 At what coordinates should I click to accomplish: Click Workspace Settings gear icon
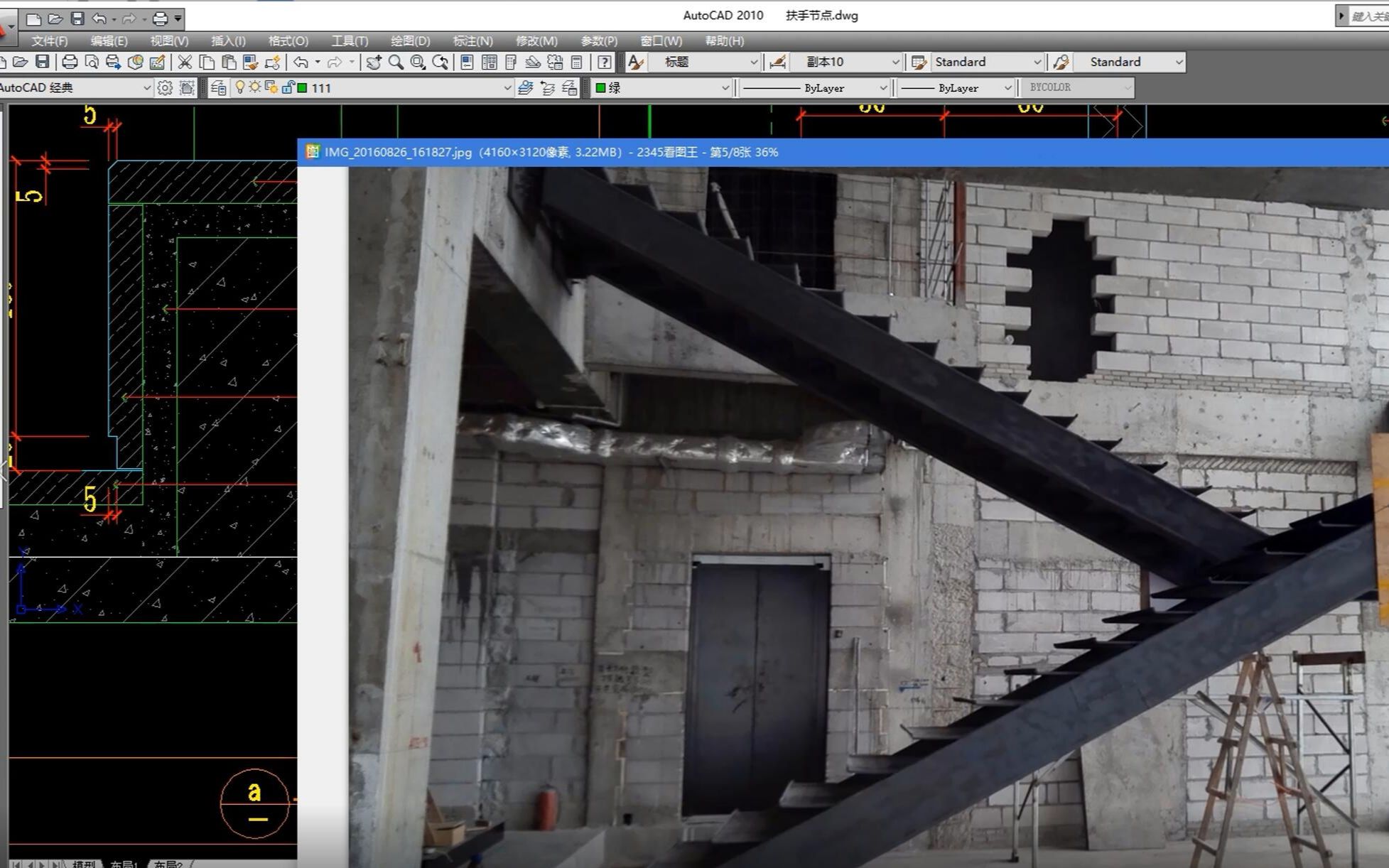(x=165, y=88)
